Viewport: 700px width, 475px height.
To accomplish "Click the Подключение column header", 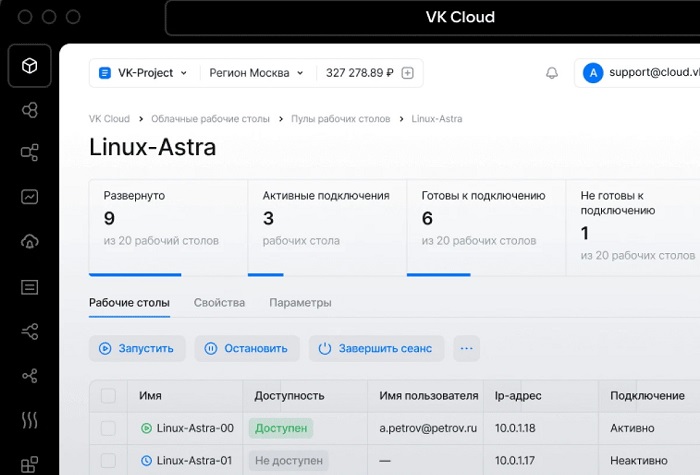I will tap(647, 396).
